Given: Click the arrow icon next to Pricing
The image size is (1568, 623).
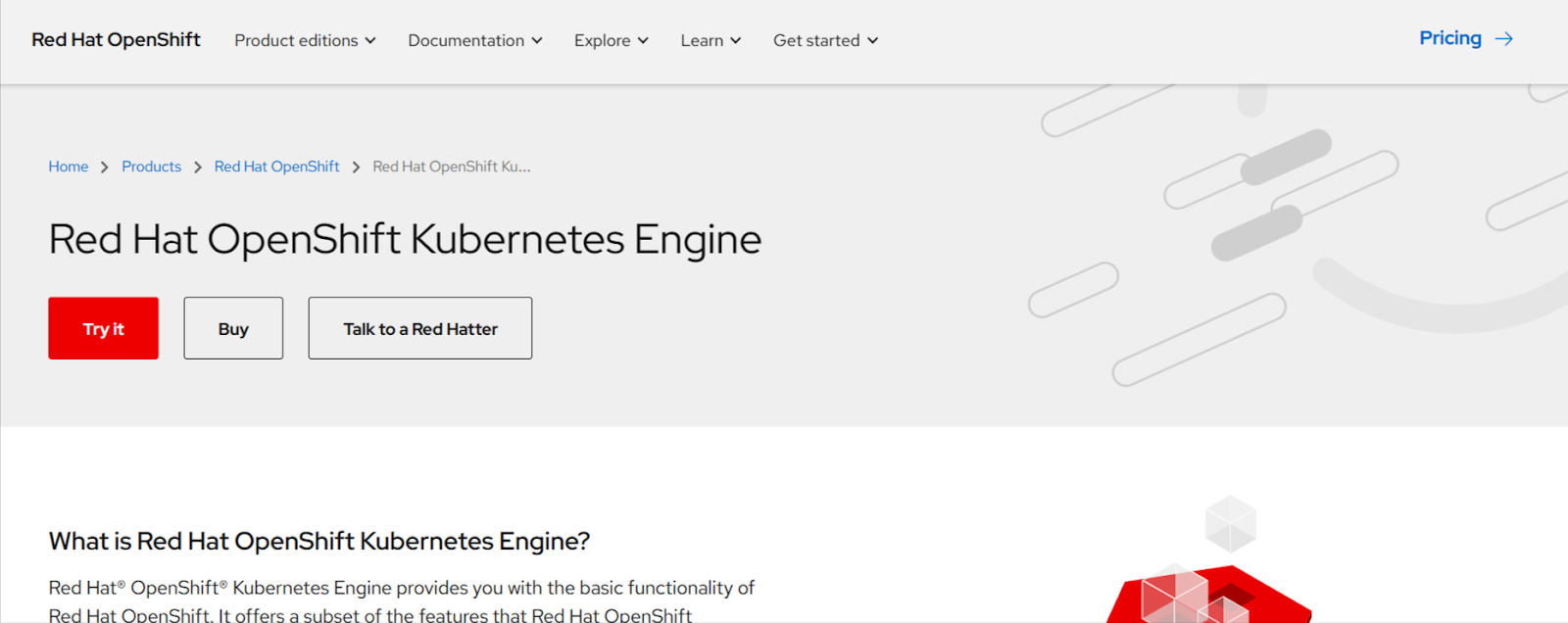Looking at the screenshot, I should pyautogui.click(x=1504, y=39).
